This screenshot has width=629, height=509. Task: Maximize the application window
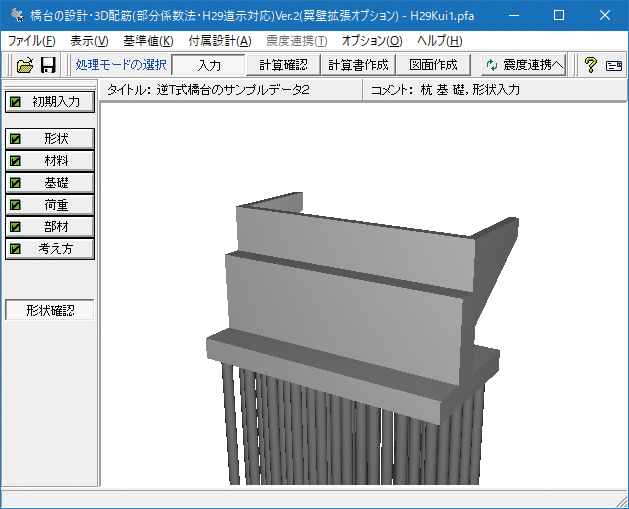(559, 15)
